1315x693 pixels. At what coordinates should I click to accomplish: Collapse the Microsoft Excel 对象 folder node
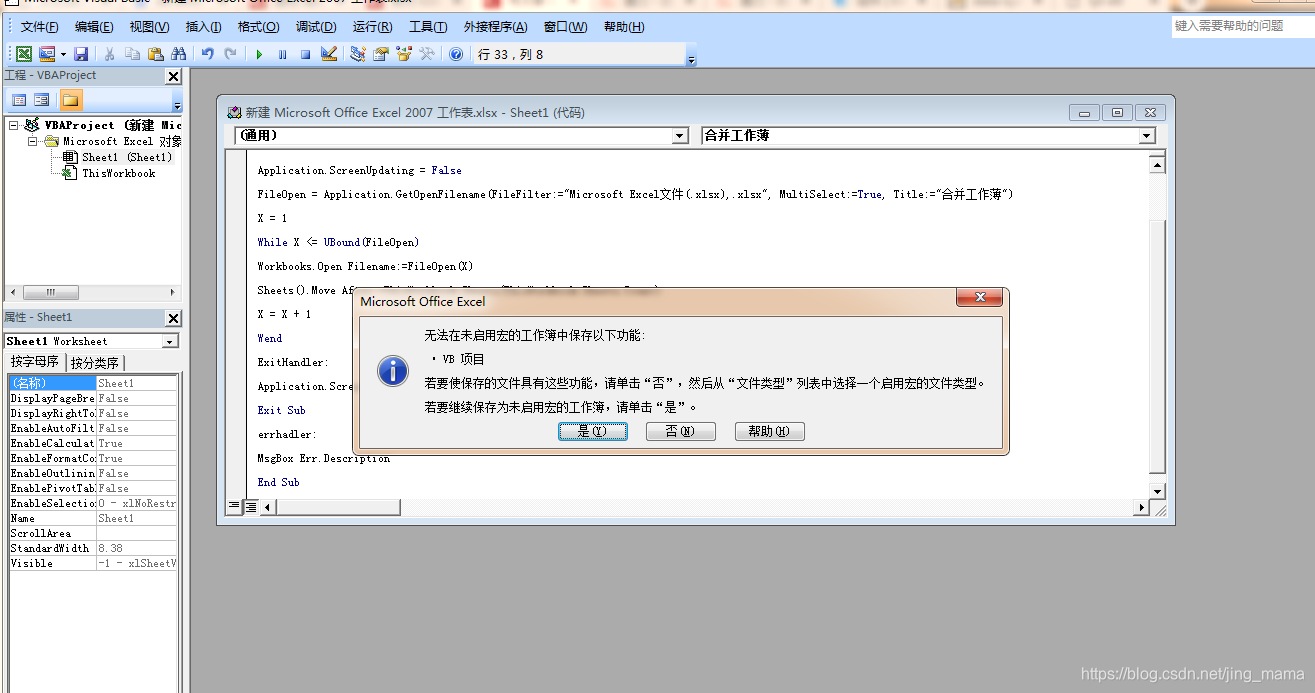[x=32, y=142]
